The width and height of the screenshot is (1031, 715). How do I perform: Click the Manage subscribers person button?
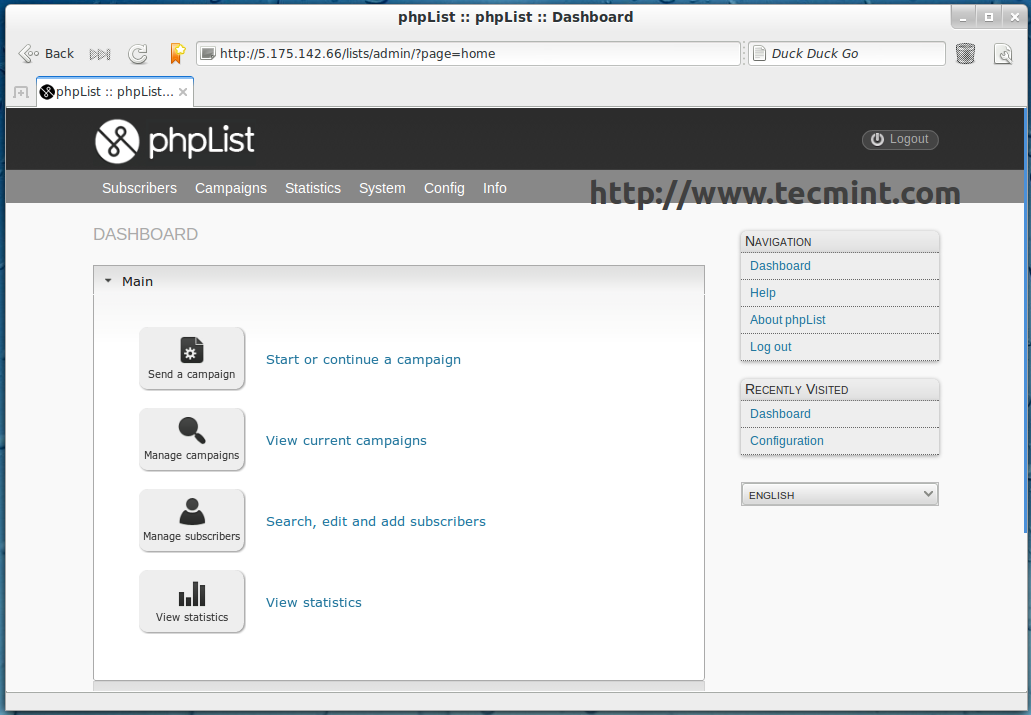[x=192, y=520]
